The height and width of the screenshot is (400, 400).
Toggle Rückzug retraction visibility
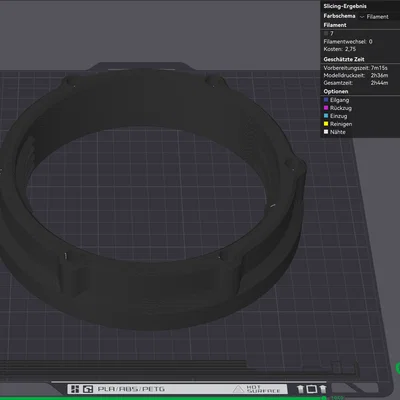point(326,108)
